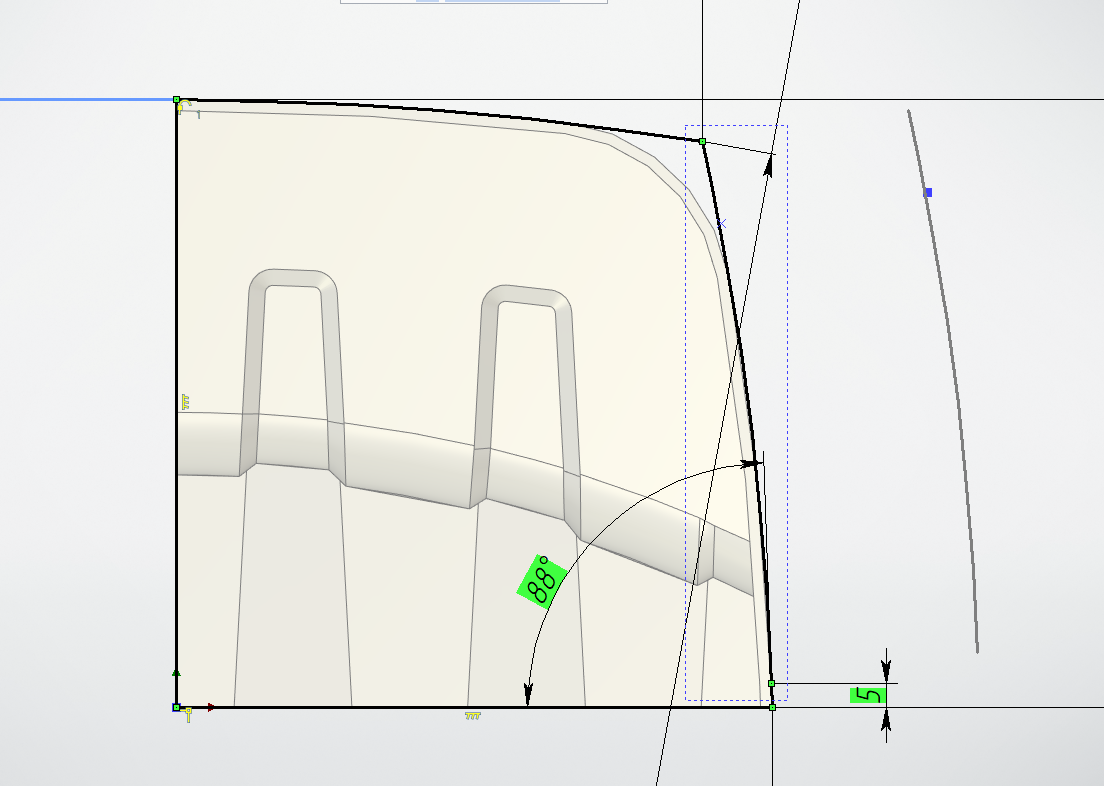The height and width of the screenshot is (786, 1104).
Task: Click the green Y-axis arrow at origin
Action: coord(177,674)
